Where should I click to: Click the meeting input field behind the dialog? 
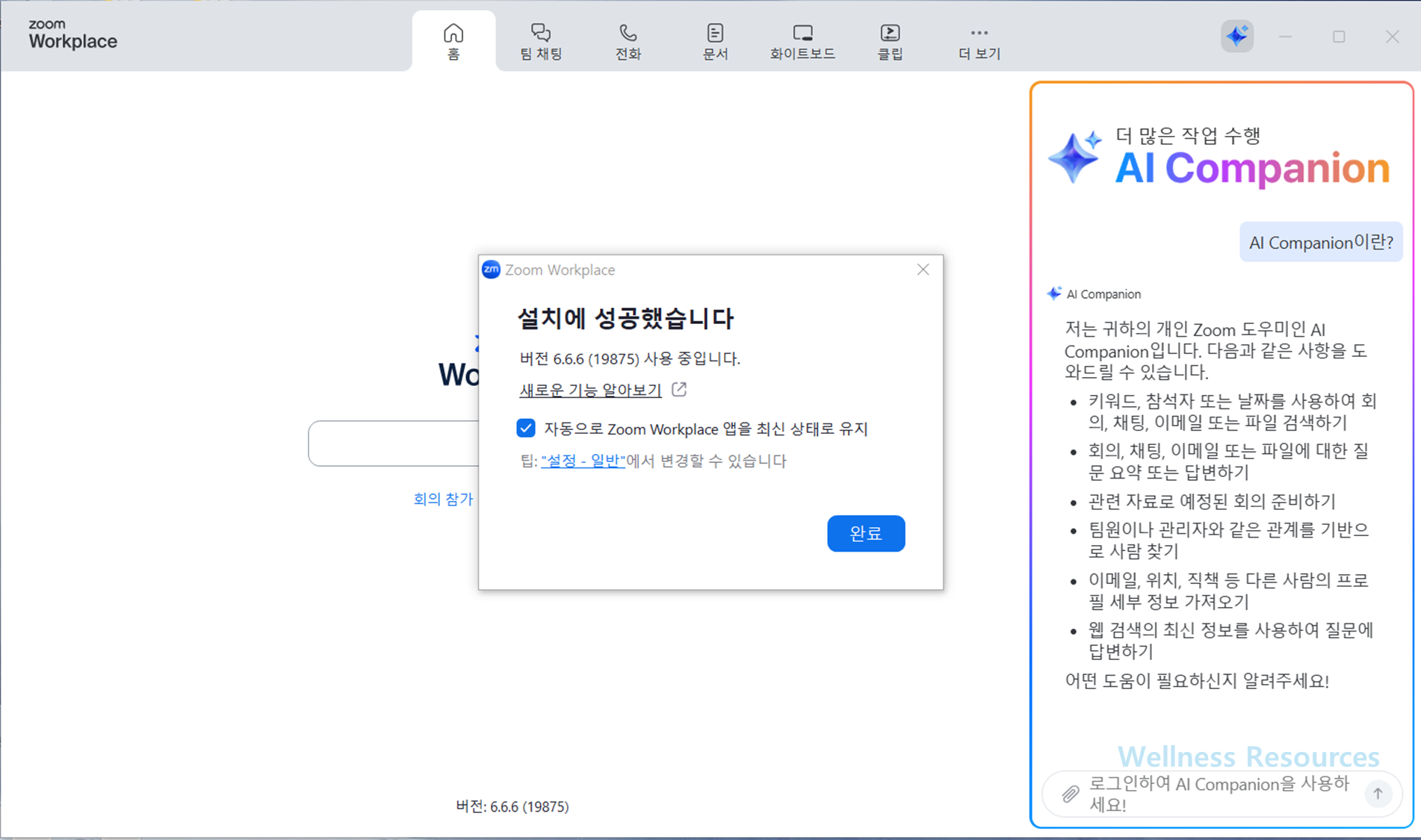click(394, 444)
